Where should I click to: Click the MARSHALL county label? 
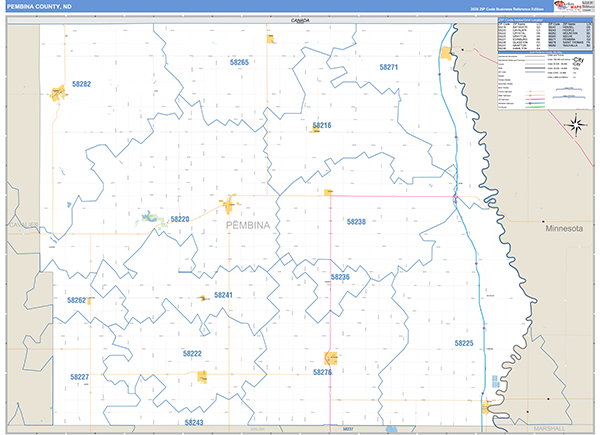point(549,428)
